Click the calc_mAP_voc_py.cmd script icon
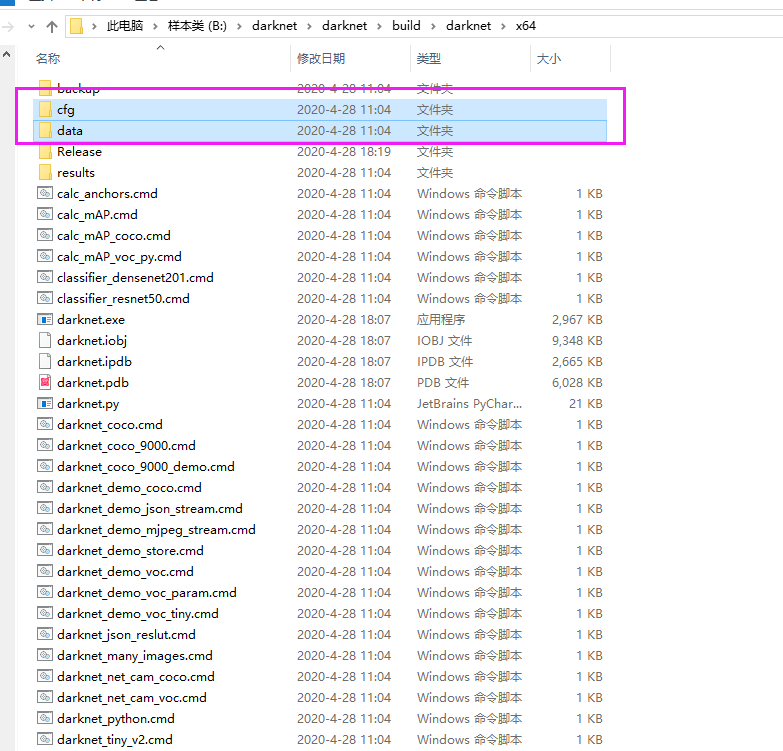The width and height of the screenshot is (783, 751). (x=45, y=256)
